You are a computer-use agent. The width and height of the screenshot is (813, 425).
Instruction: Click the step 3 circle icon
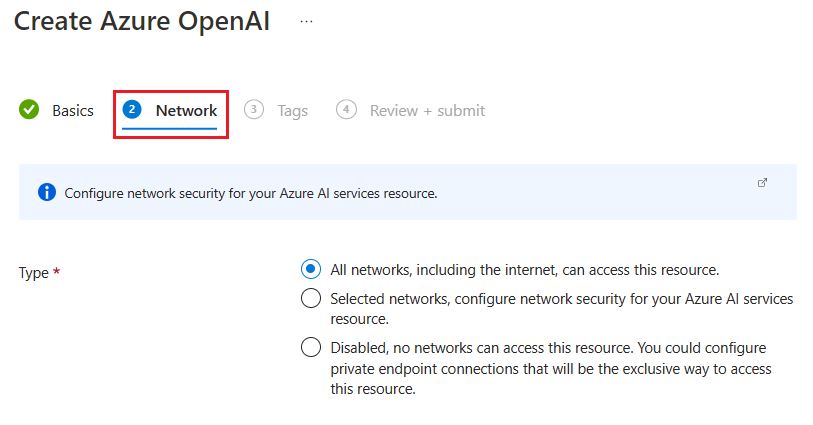254,110
